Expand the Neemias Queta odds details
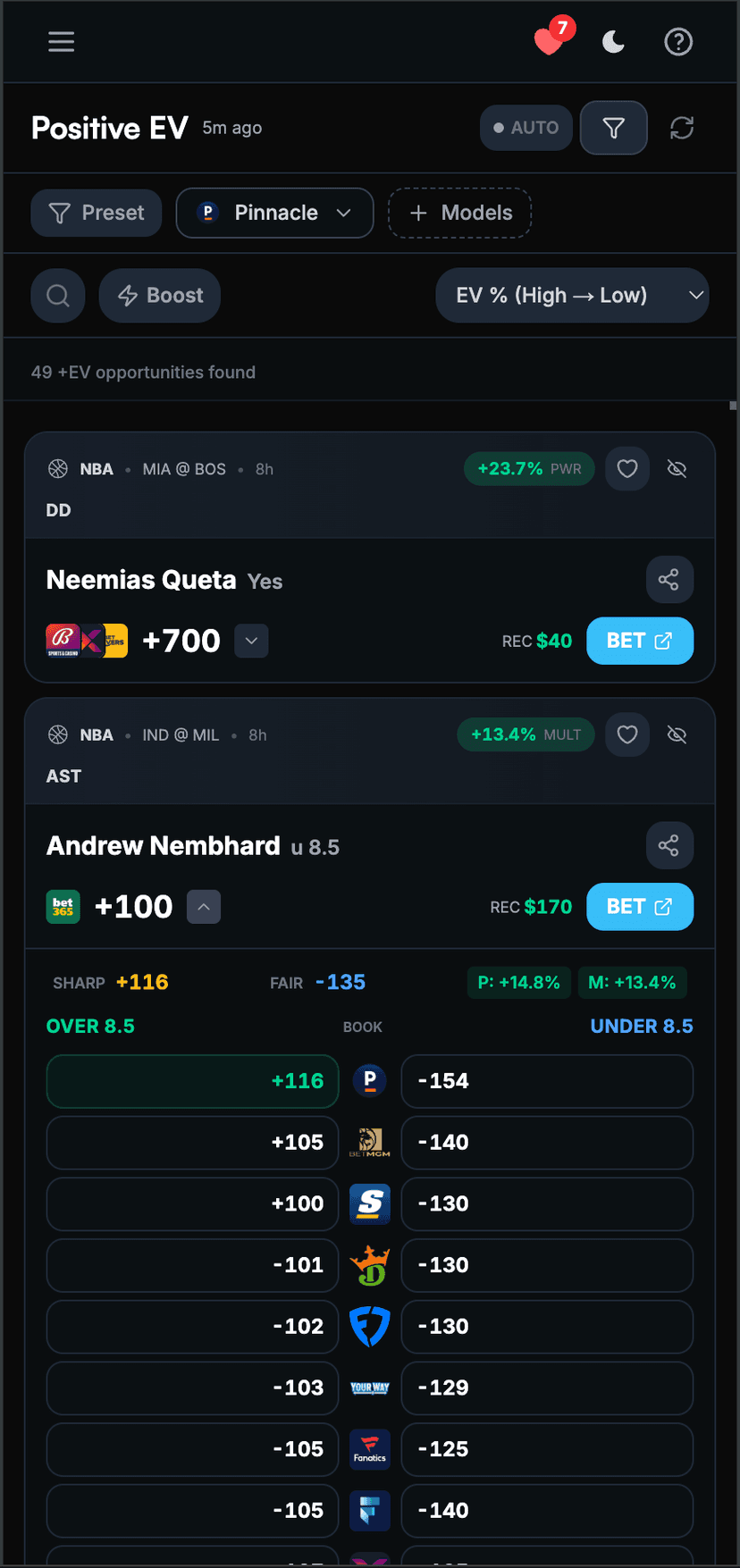This screenshot has height=1568, width=740. coord(251,641)
